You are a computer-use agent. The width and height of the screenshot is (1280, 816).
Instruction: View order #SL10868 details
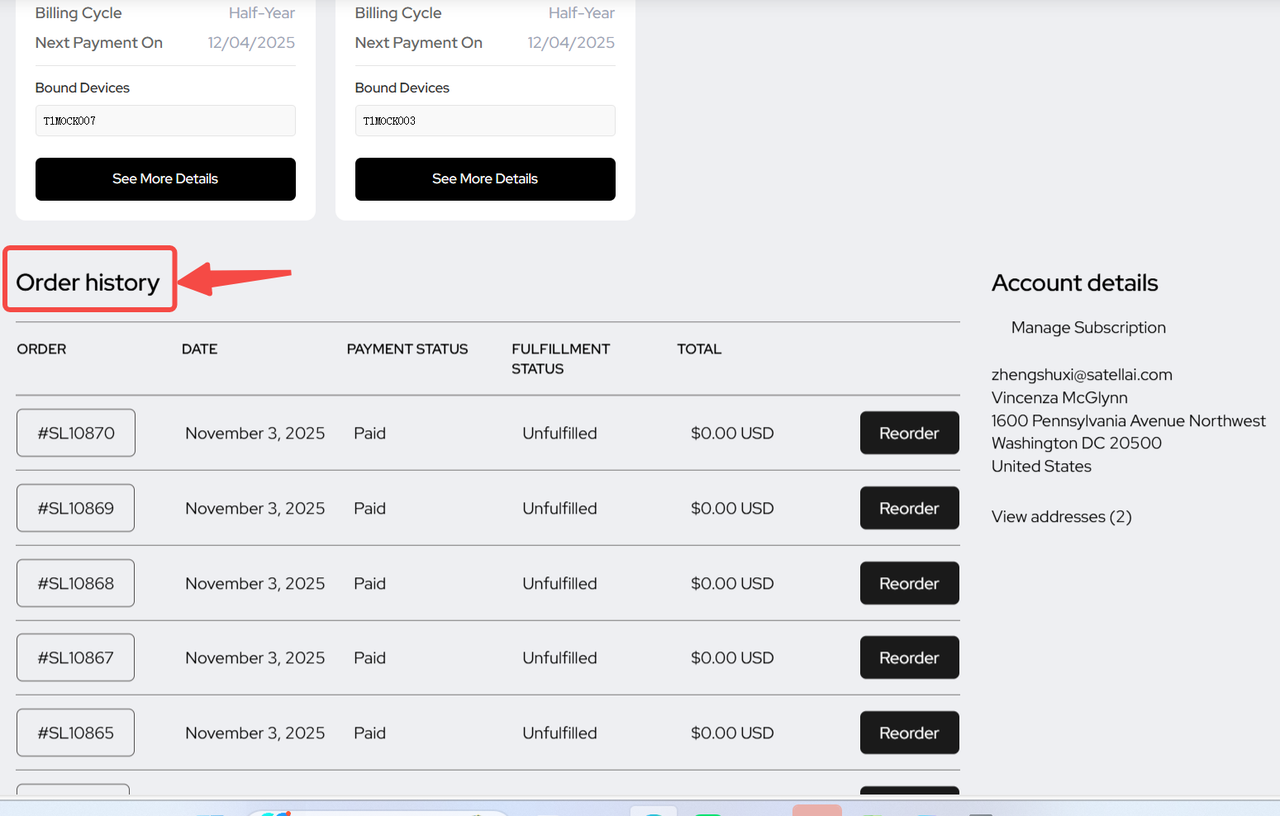[x=76, y=583]
